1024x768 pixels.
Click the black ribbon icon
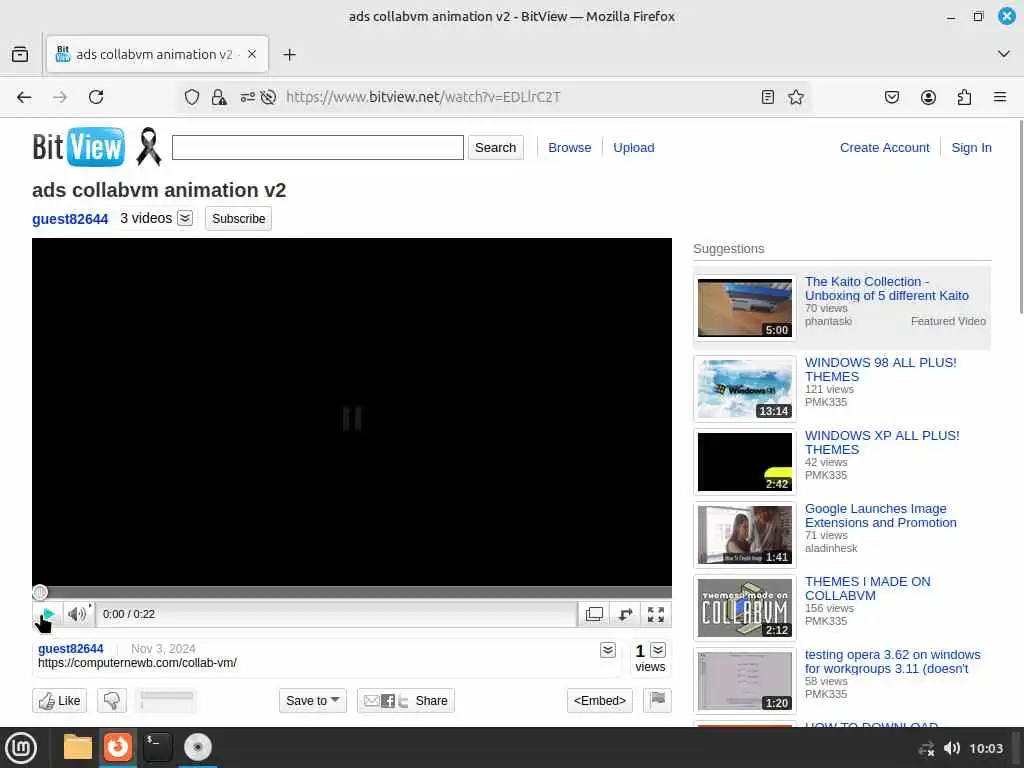(x=149, y=146)
